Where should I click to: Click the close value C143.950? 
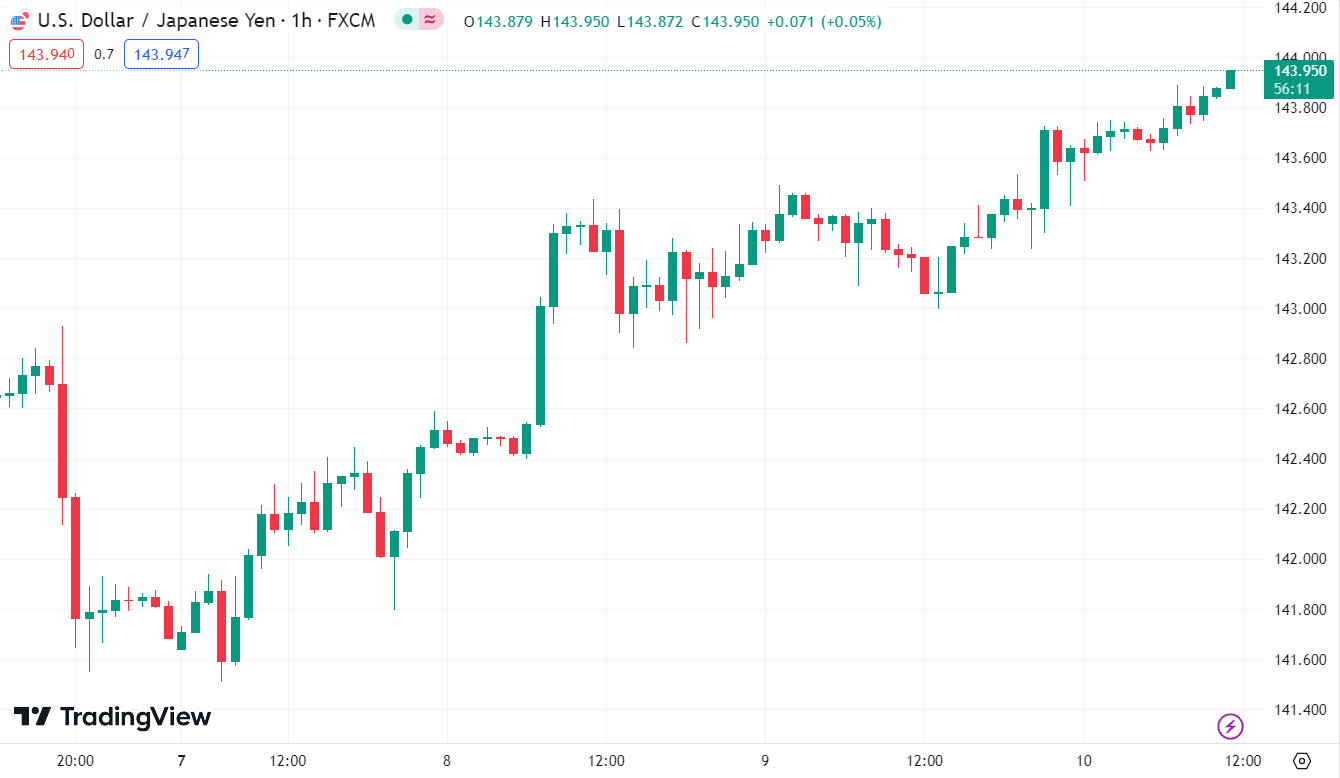tap(725, 21)
